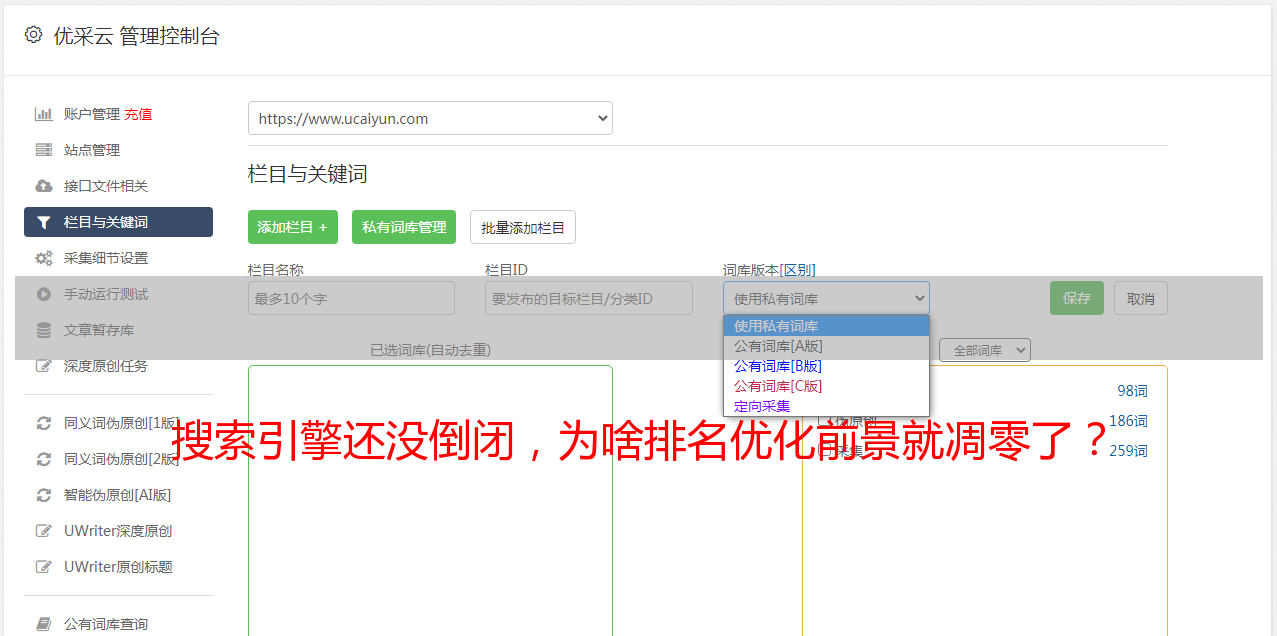Click the server icon for 站点管理
Image resolution: width=1277 pixels, height=636 pixels.
pyautogui.click(x=44, y=150)
